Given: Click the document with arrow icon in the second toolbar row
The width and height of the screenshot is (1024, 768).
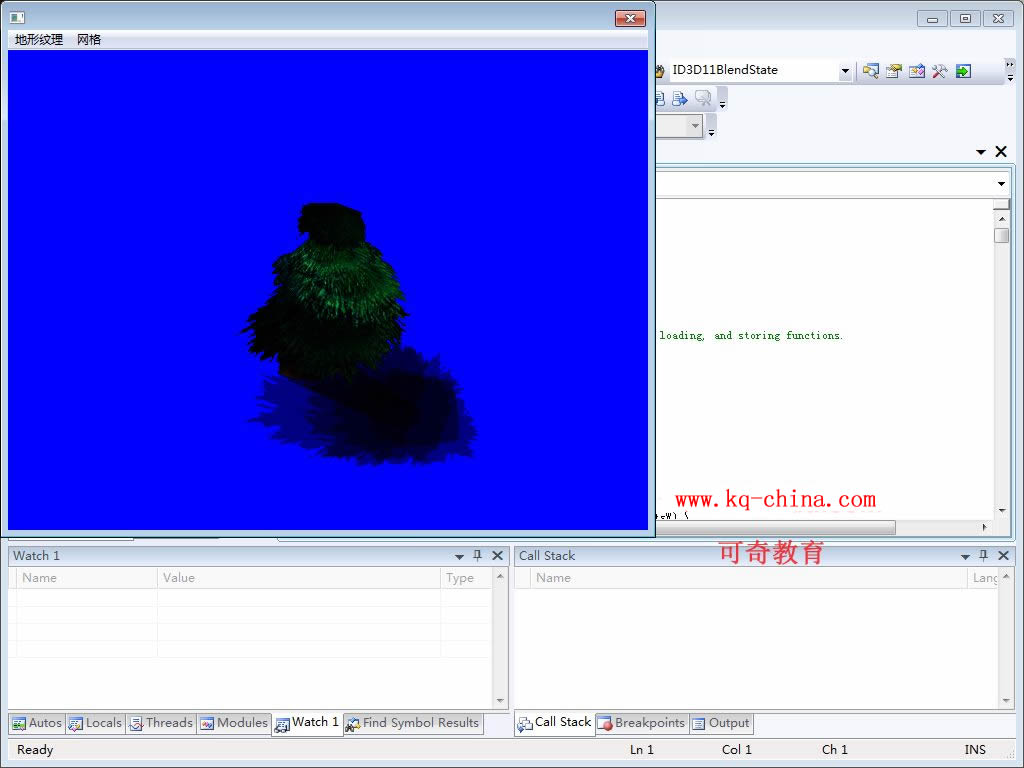Looking at the screenshot, I should pyautogui.click(x=680, y=98).
